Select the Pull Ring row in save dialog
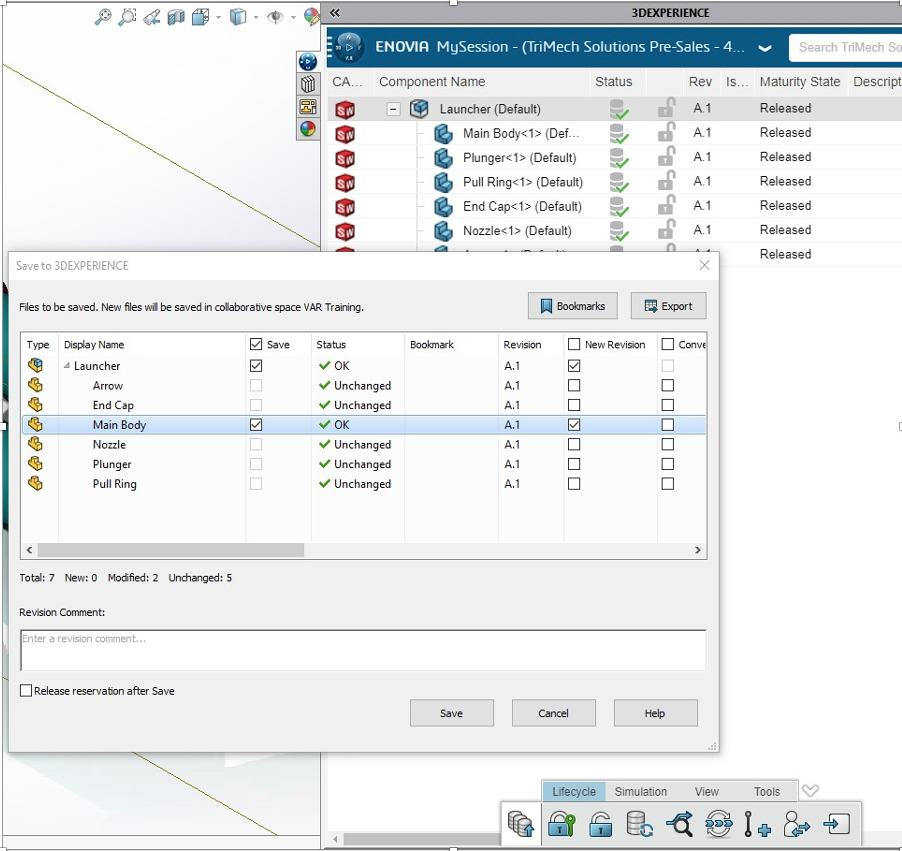 [364, 484]
